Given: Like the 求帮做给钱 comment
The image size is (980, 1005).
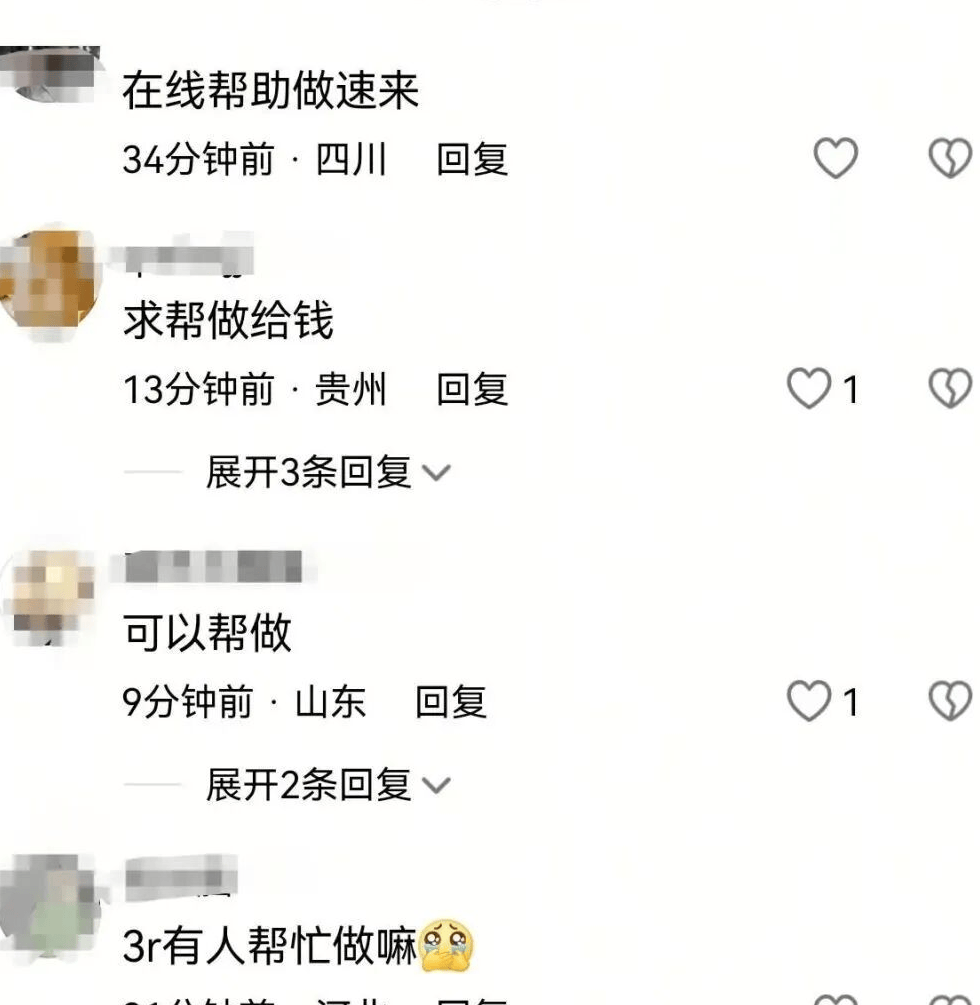Looking at the screenshot, I should [x=809, y=388].
